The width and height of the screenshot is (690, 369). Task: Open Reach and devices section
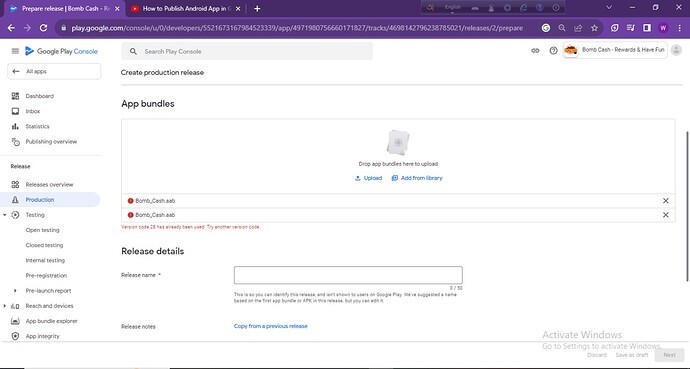click(49, 306)
